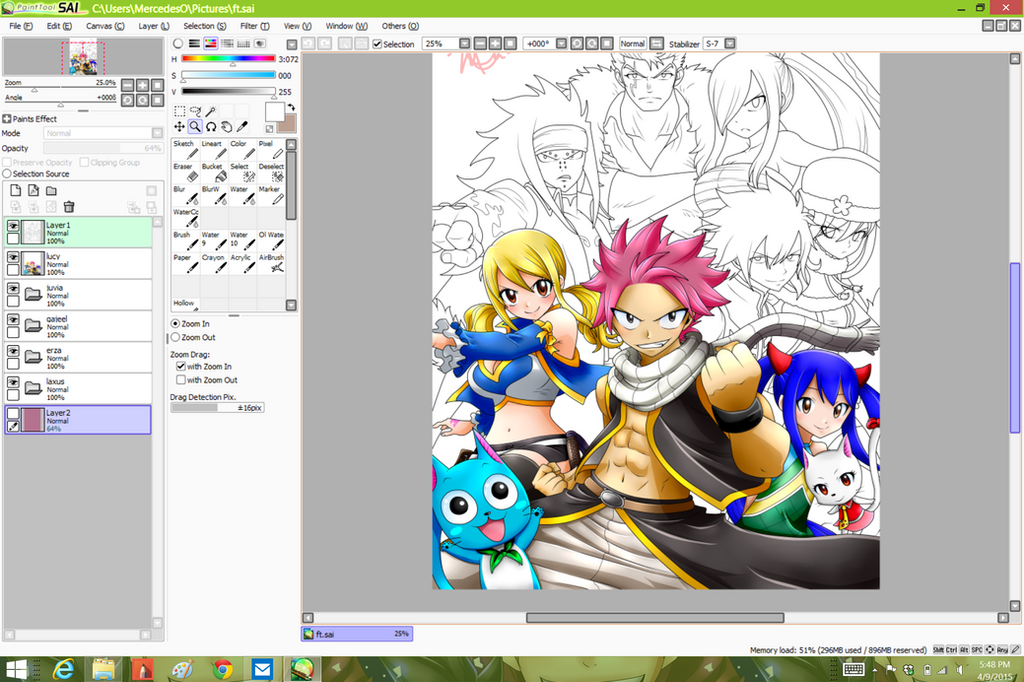Choose the AirBrush tool
This screenshot has width=1024, height=682.
point(272,263)
